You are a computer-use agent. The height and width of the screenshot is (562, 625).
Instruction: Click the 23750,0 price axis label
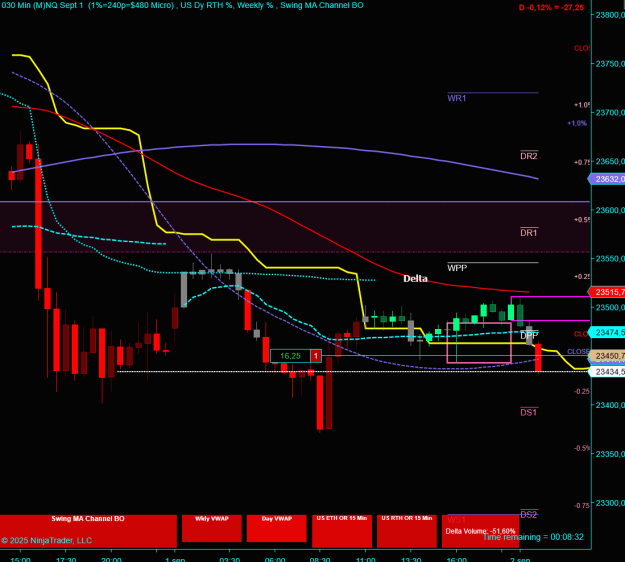coord(610,64)
